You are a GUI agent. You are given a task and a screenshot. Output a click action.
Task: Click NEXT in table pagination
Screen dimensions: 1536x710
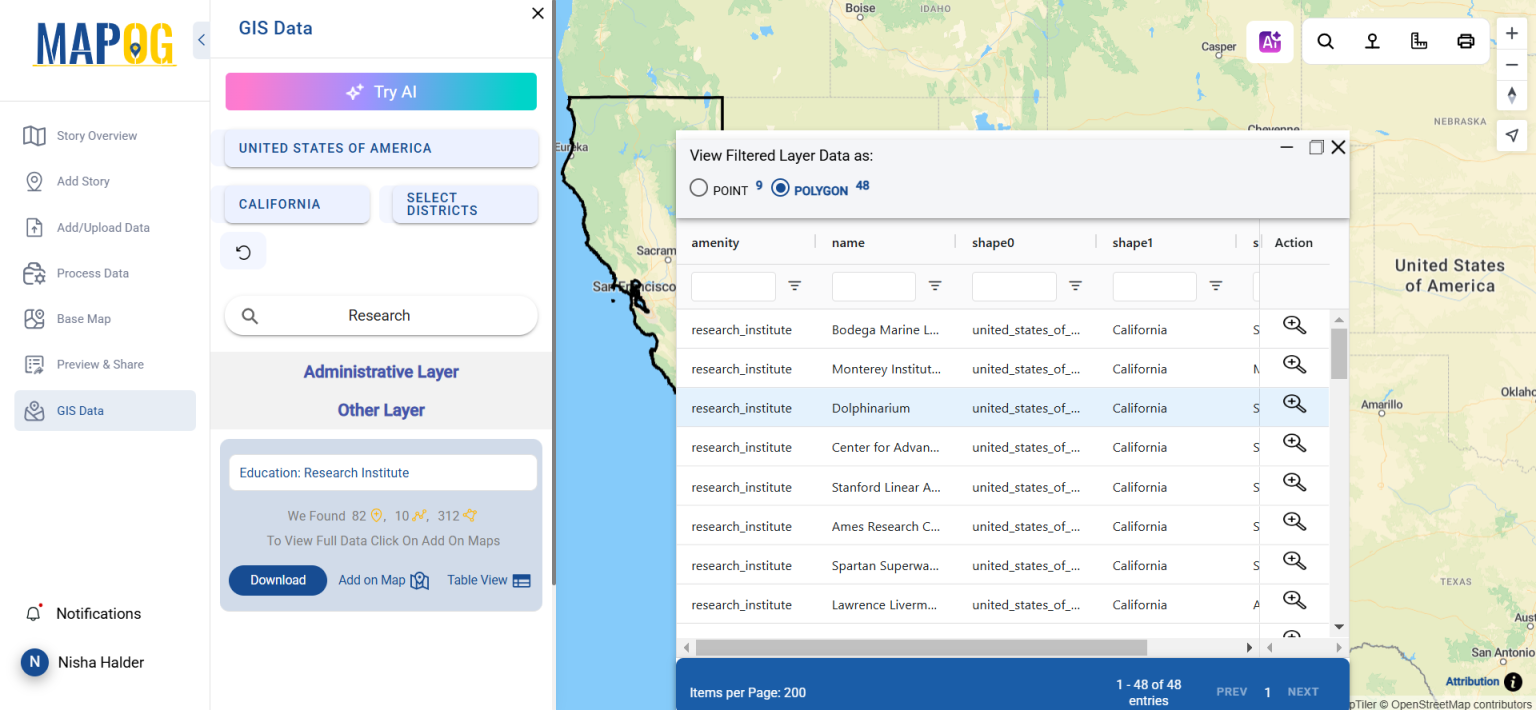(1303, 691)
